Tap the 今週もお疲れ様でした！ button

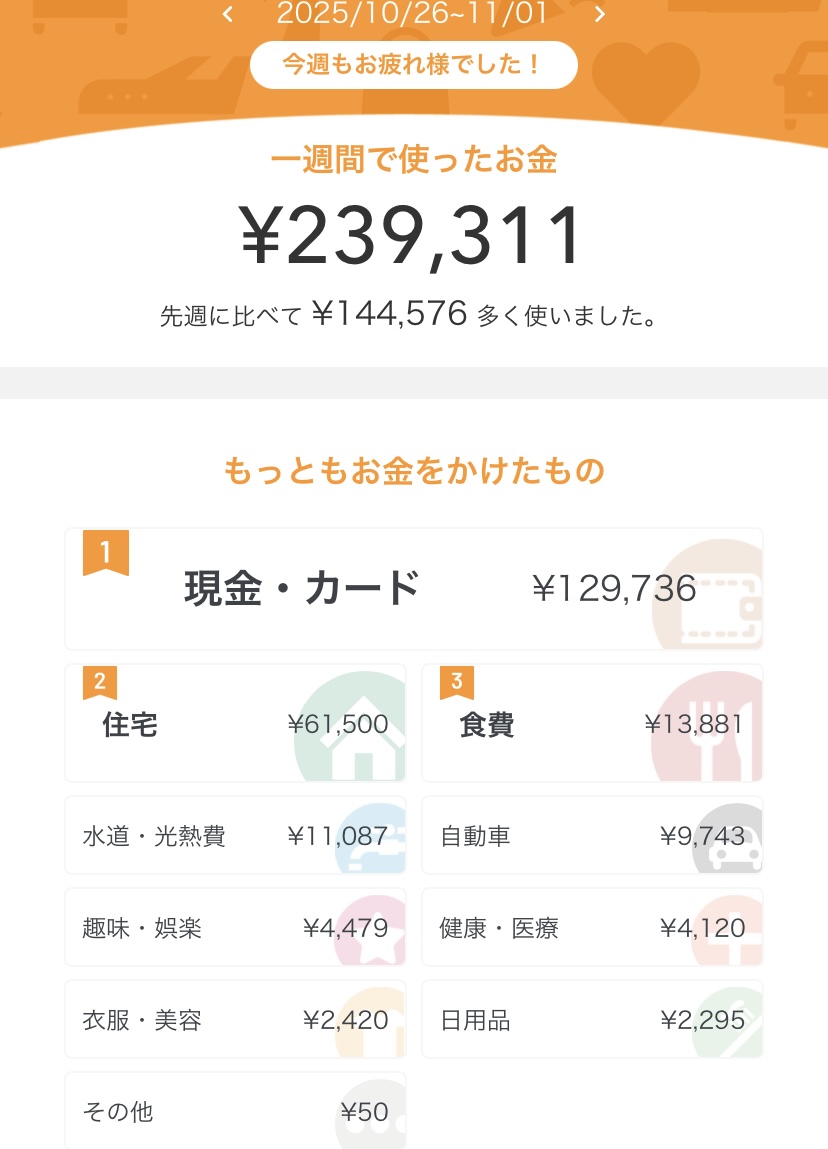pyautogui.click(x=413, y=65)
